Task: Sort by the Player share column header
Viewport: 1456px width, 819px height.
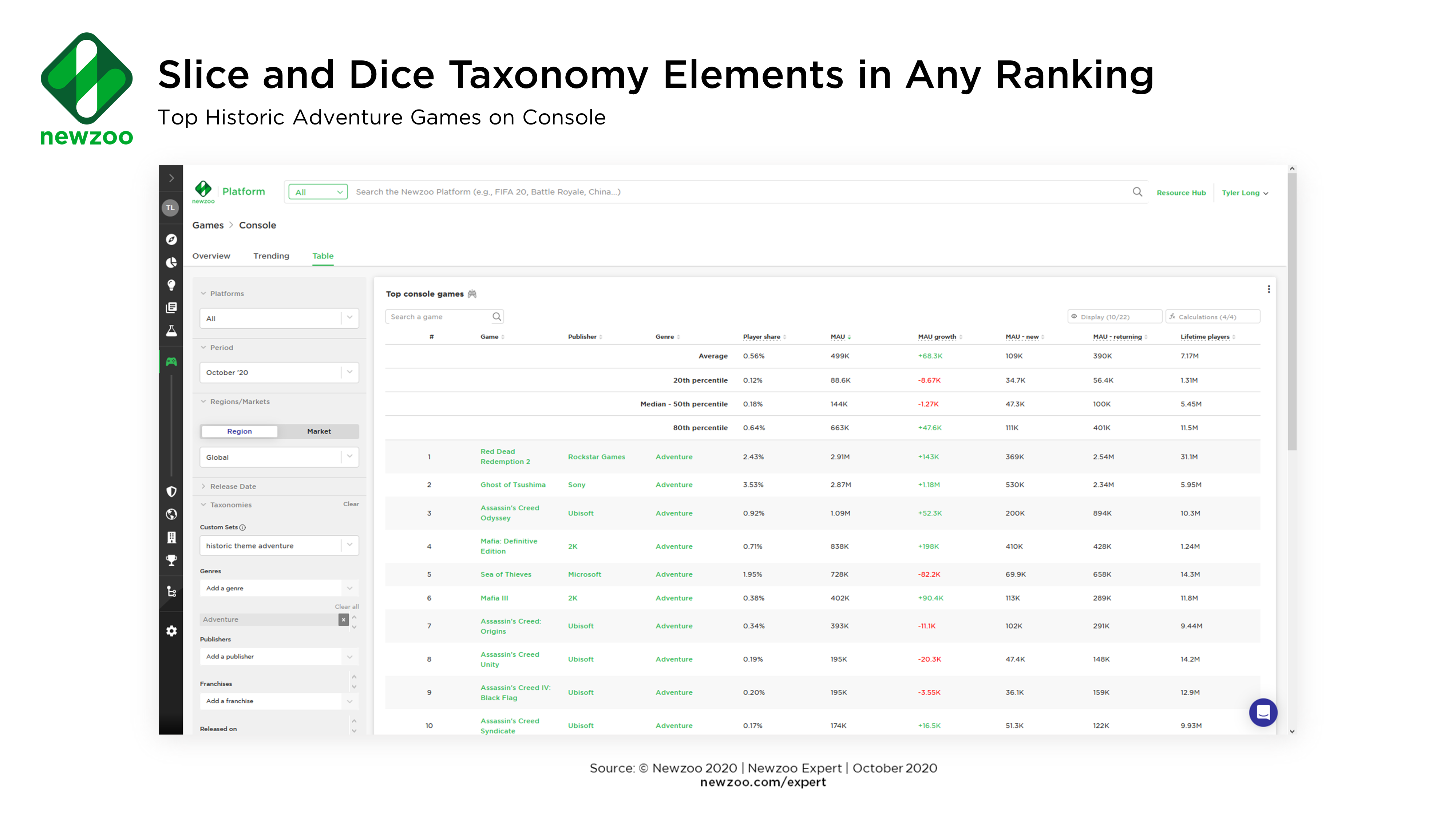Action: 764,337
